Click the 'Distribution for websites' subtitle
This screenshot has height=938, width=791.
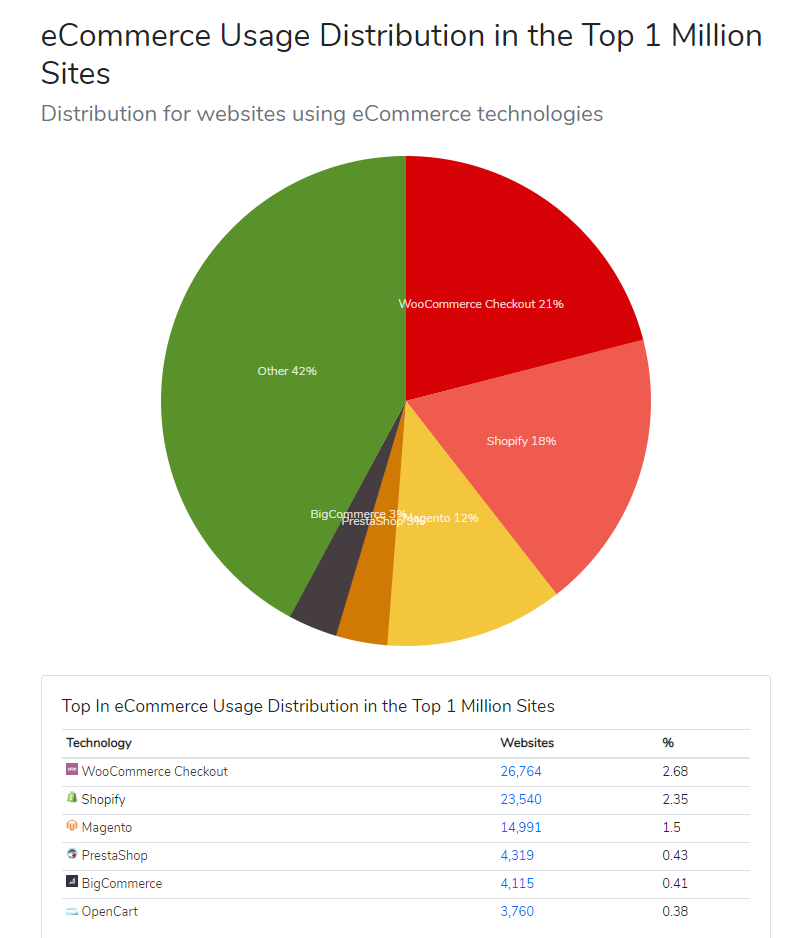[322, 114]
